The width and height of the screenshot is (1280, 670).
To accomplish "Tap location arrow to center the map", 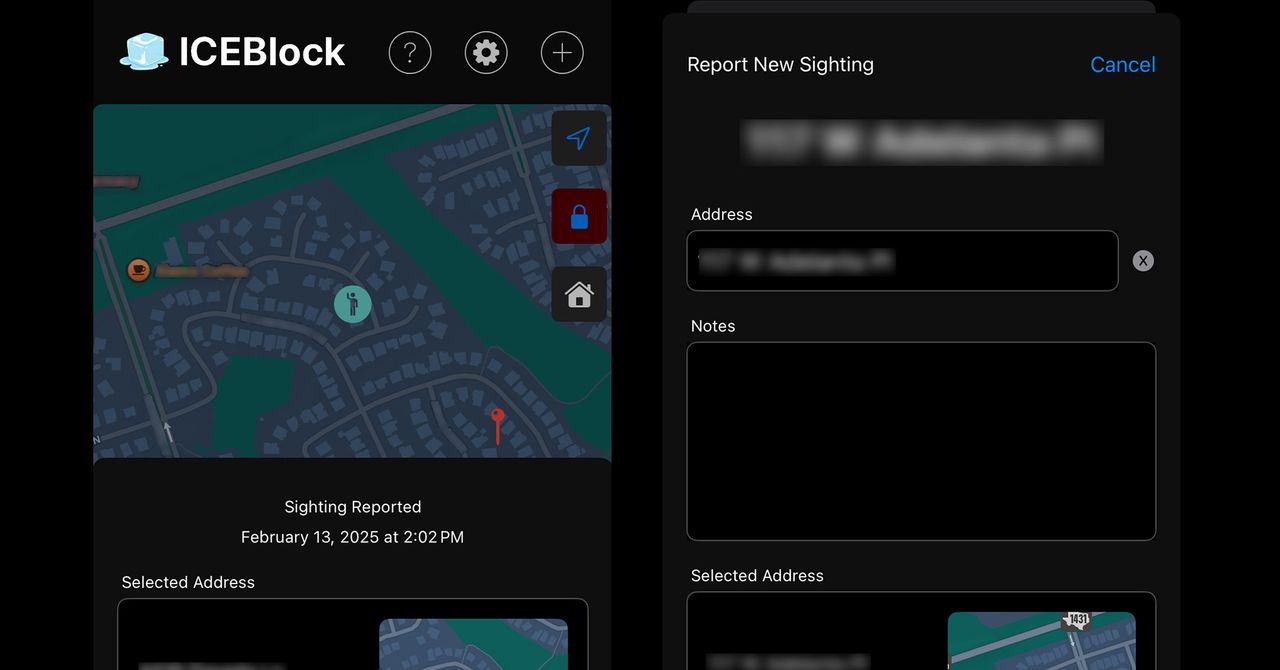I will [x=579, y=138].
